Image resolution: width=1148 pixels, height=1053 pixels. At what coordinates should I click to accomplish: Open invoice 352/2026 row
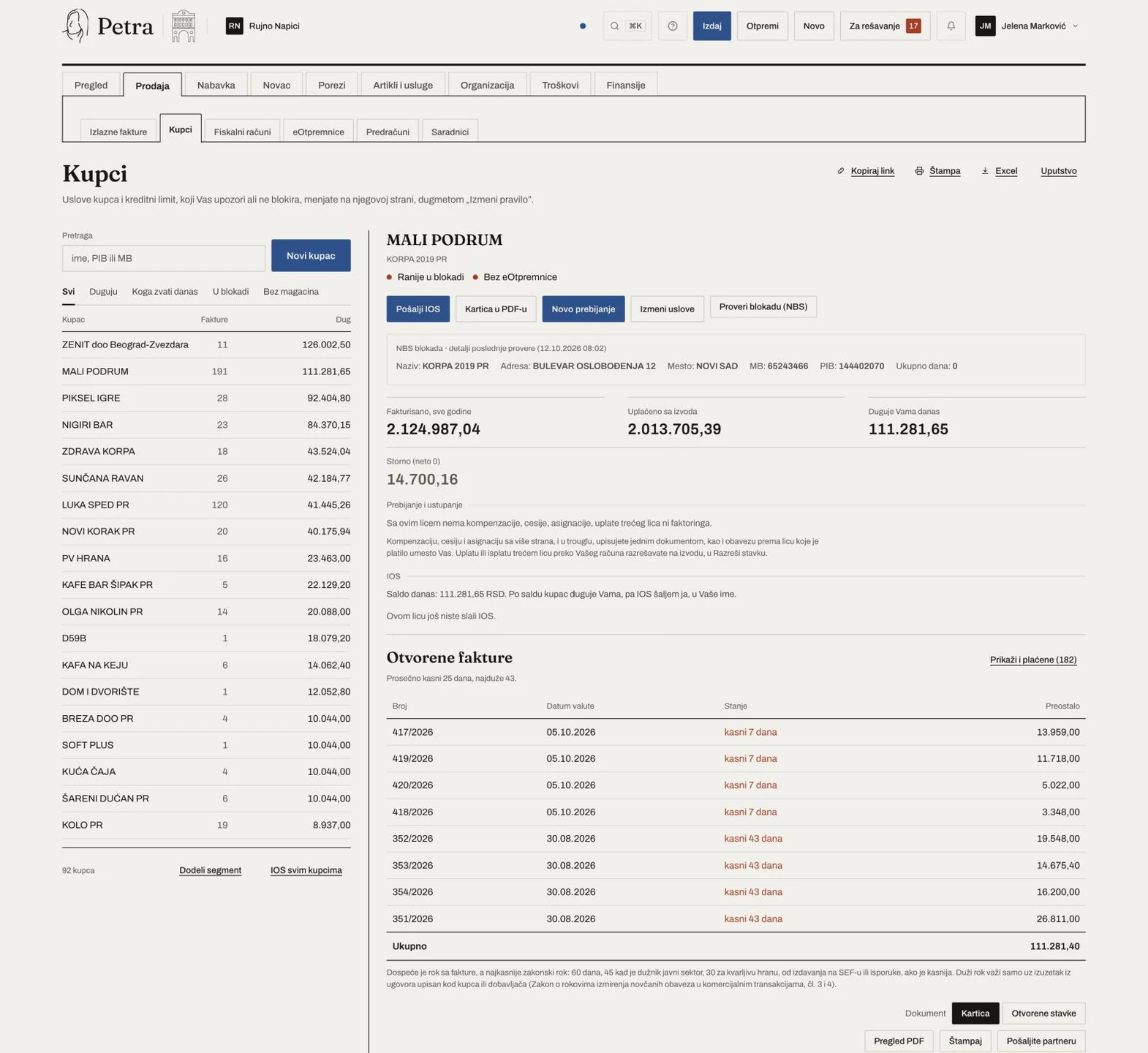point(736,839)
